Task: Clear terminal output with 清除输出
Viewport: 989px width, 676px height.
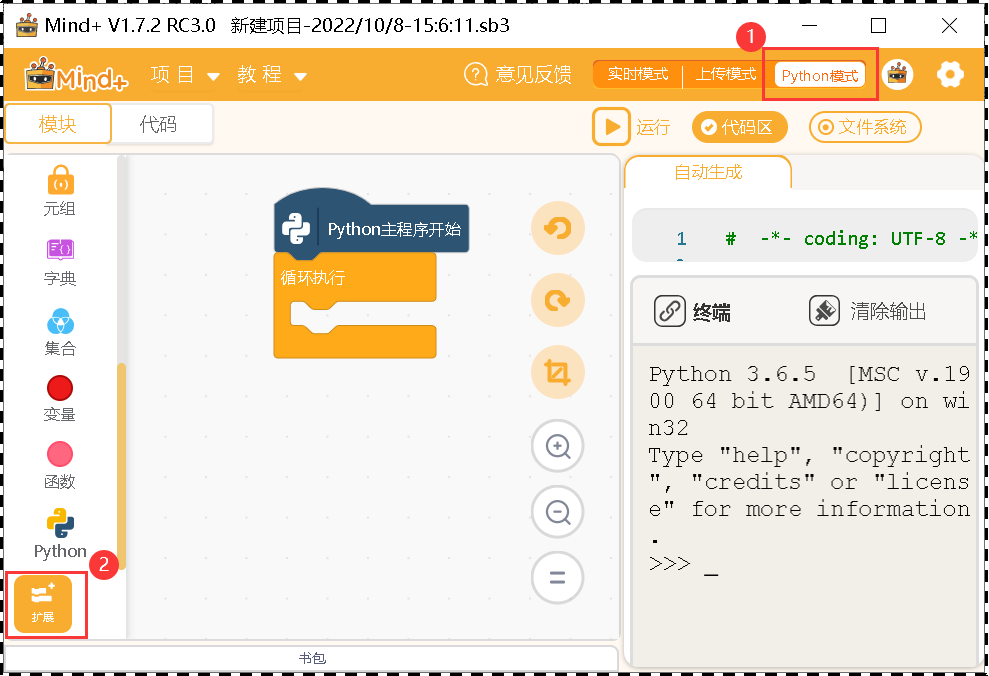Action: tap(867, 311)
